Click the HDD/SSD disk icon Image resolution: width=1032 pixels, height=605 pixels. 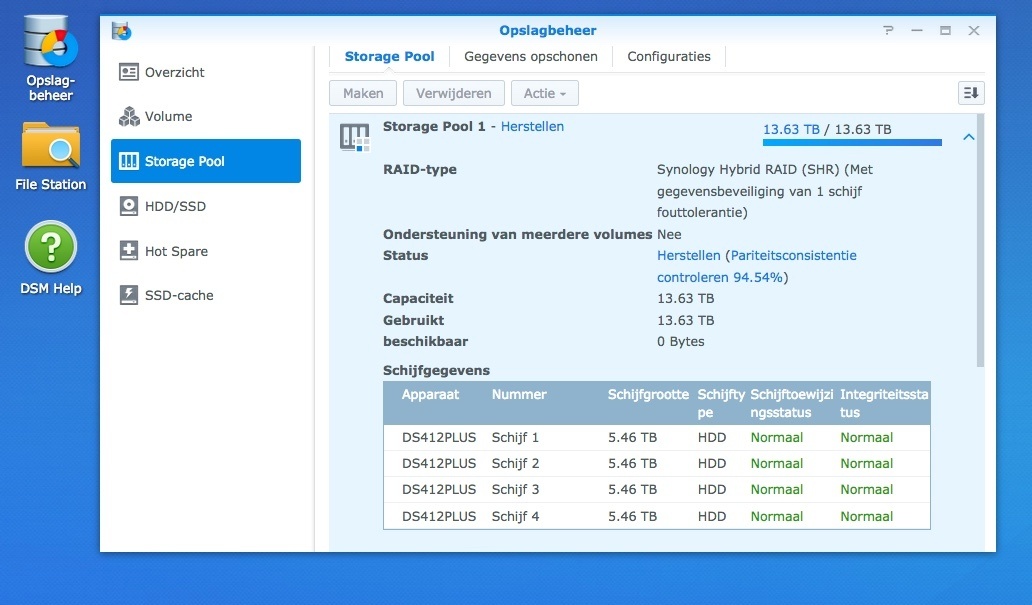point(128,206)
